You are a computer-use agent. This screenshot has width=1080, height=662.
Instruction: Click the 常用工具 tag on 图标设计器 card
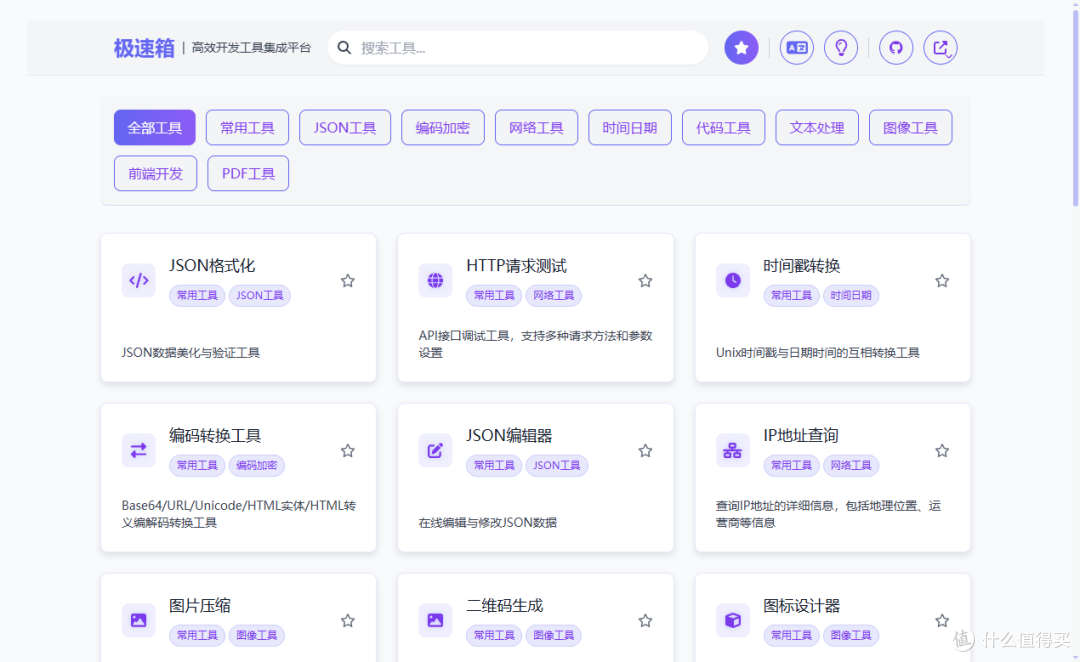click(x=791, y=635)
